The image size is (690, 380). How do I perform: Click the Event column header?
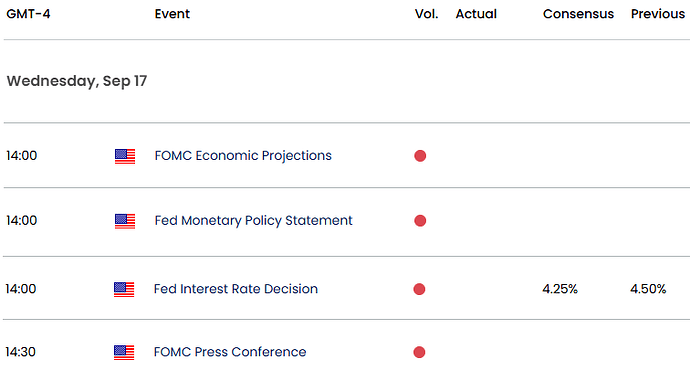[x=172, y=14]
